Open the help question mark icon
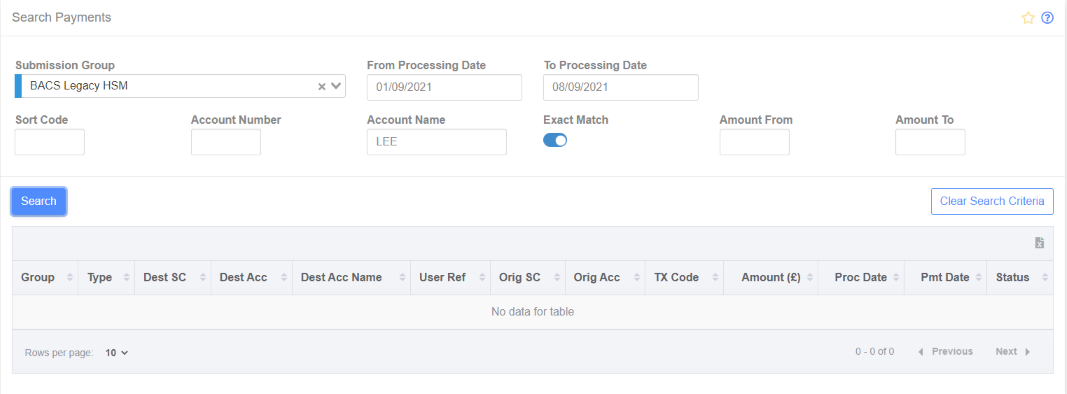 1047,18
